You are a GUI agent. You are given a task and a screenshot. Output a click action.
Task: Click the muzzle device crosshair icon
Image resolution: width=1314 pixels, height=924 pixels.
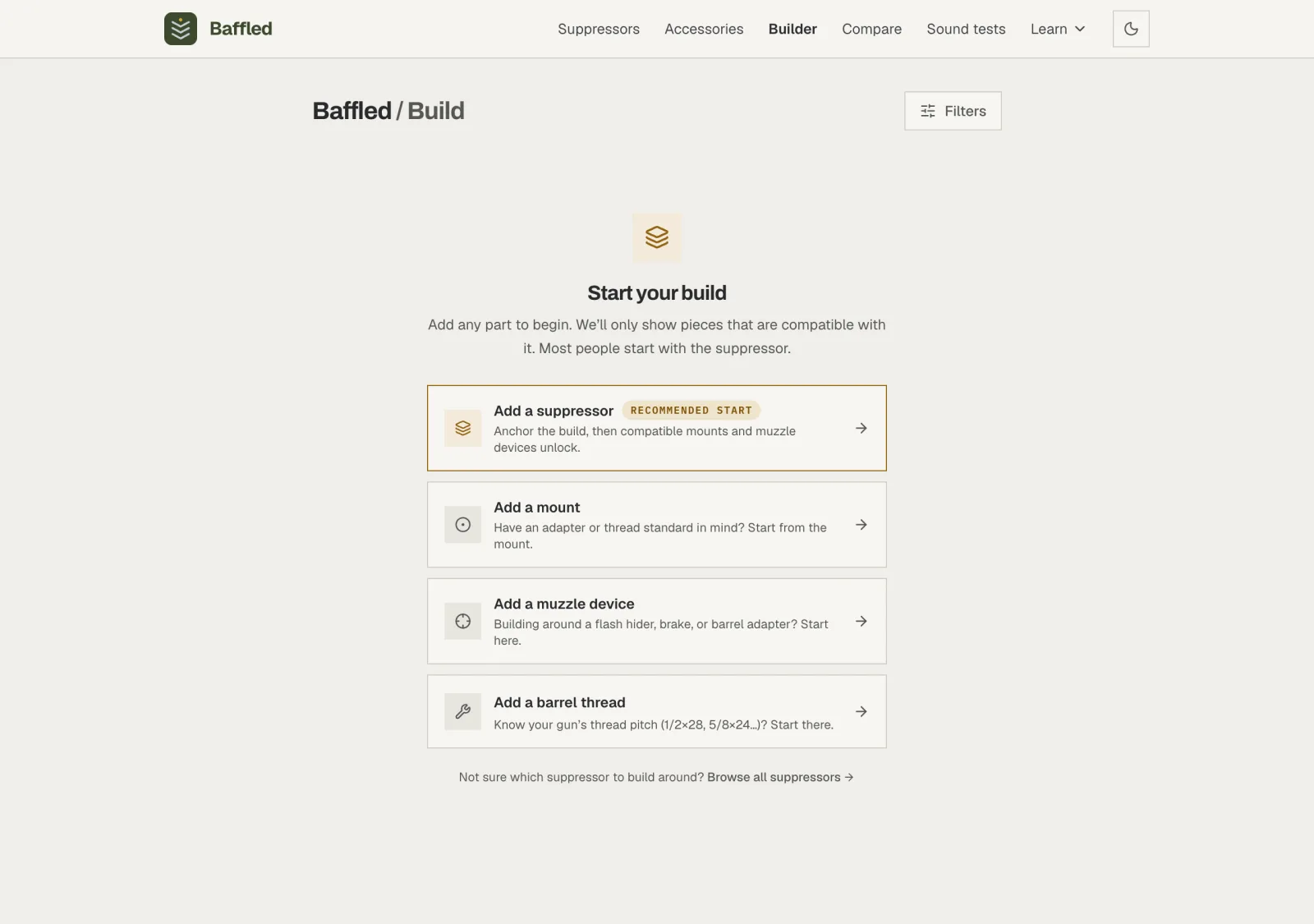[463, 622]
